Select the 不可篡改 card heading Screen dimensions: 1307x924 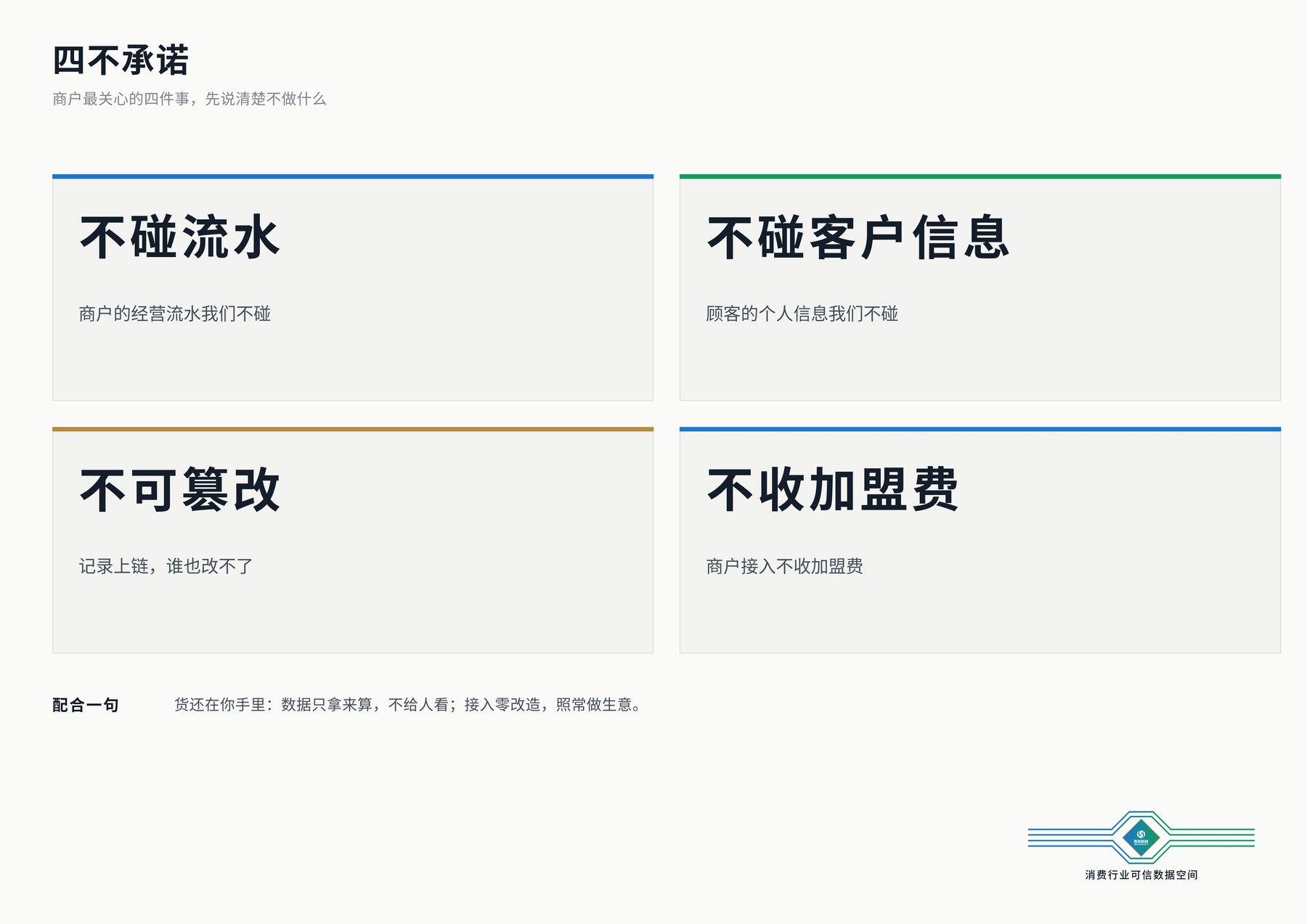tap(179, 490)
